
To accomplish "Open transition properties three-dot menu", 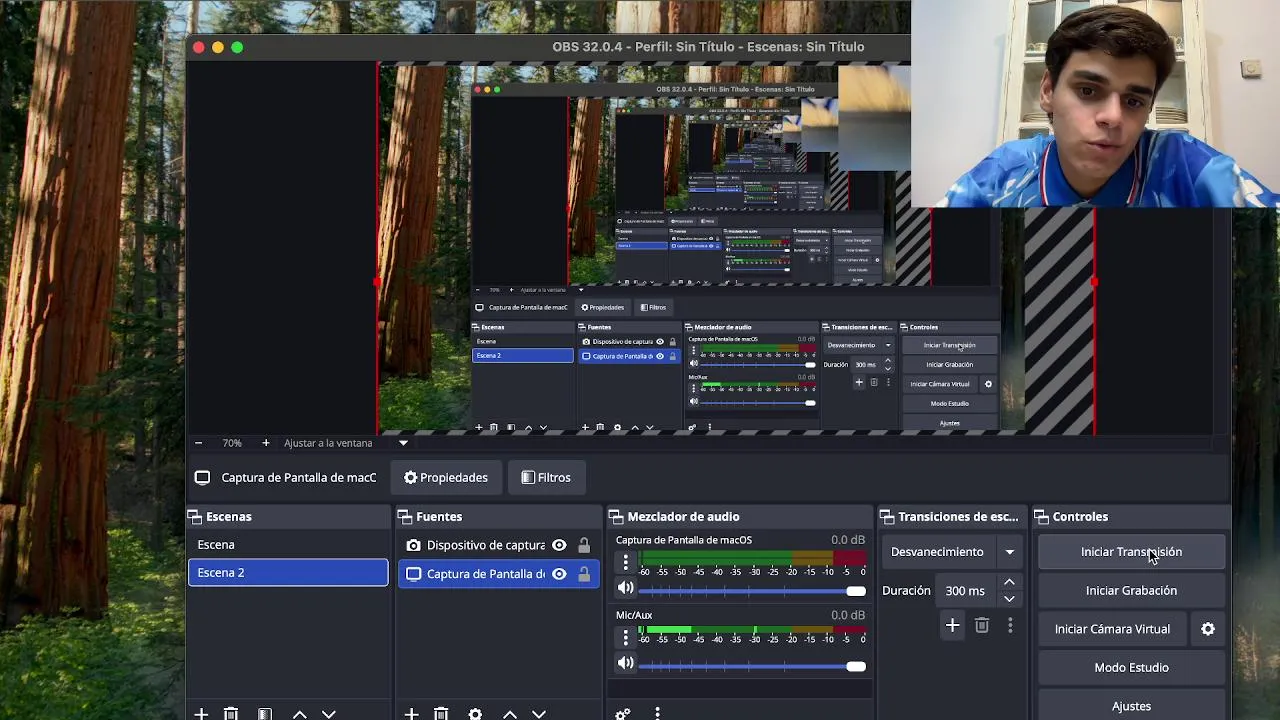I will (1010, 626).
